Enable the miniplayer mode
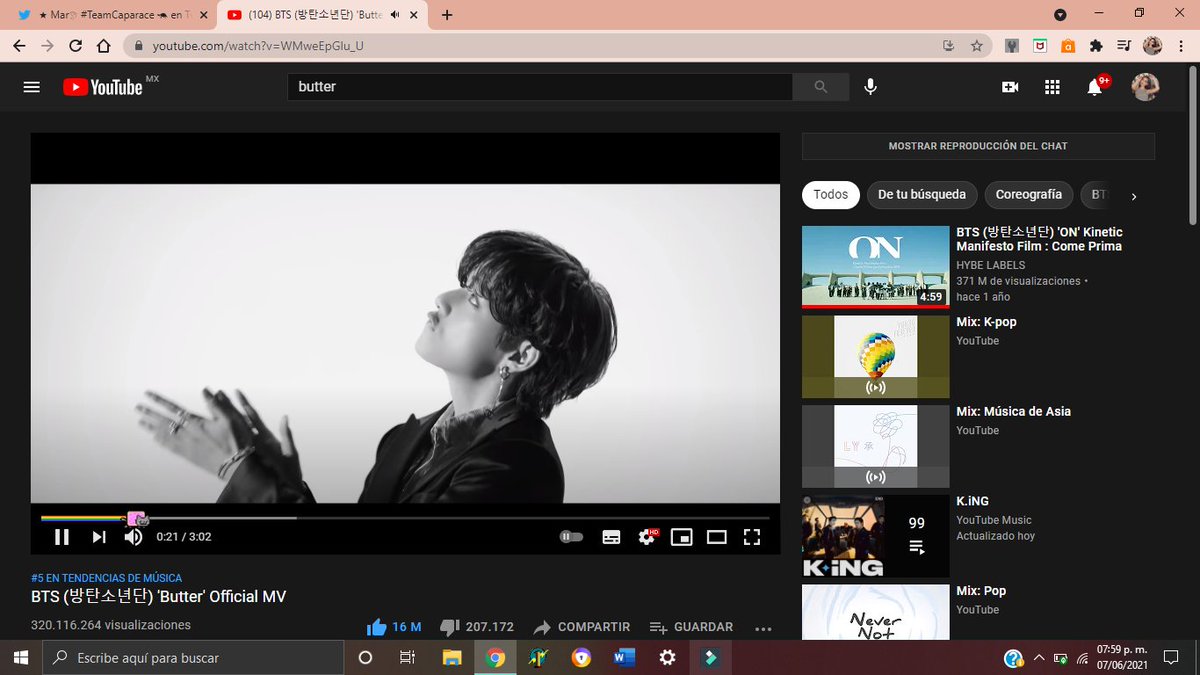Image resolution: width=1200 pixels, height=675 pixels. pyautogui.click(x=682, y=537)
